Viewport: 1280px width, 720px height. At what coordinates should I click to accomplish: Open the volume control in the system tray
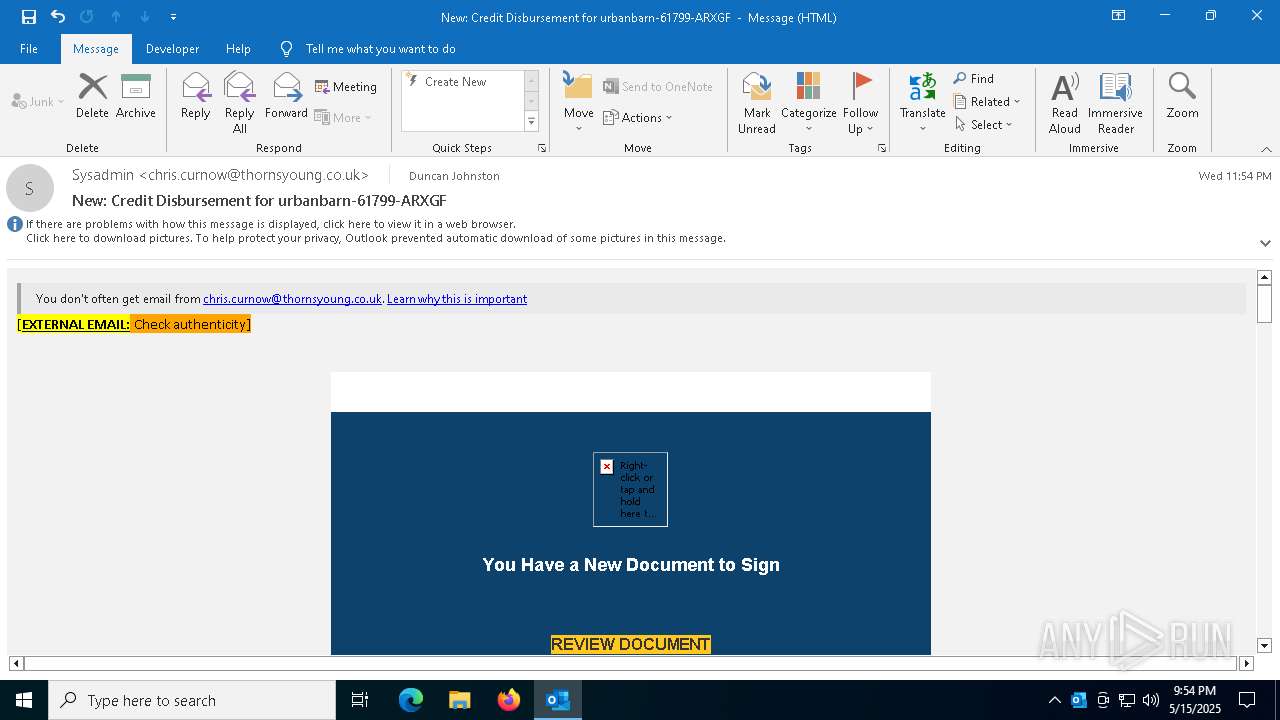(1151, 700)
